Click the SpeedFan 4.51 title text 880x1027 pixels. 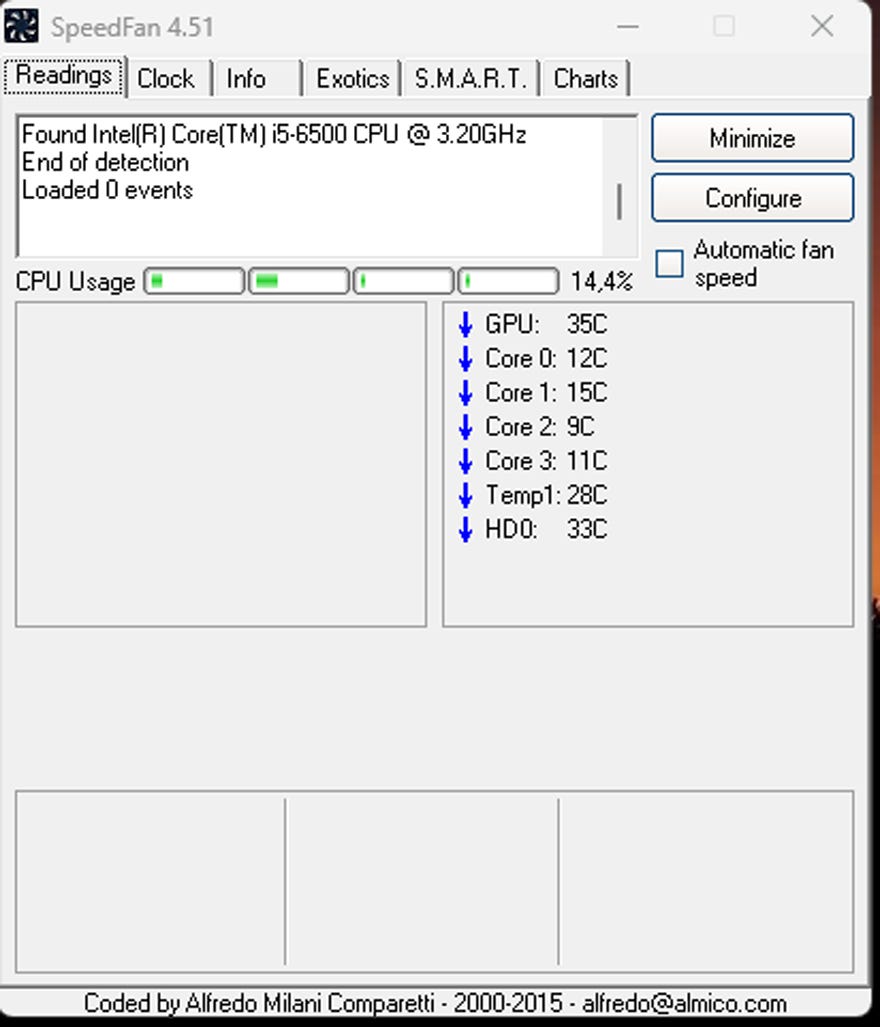(132, 28)
